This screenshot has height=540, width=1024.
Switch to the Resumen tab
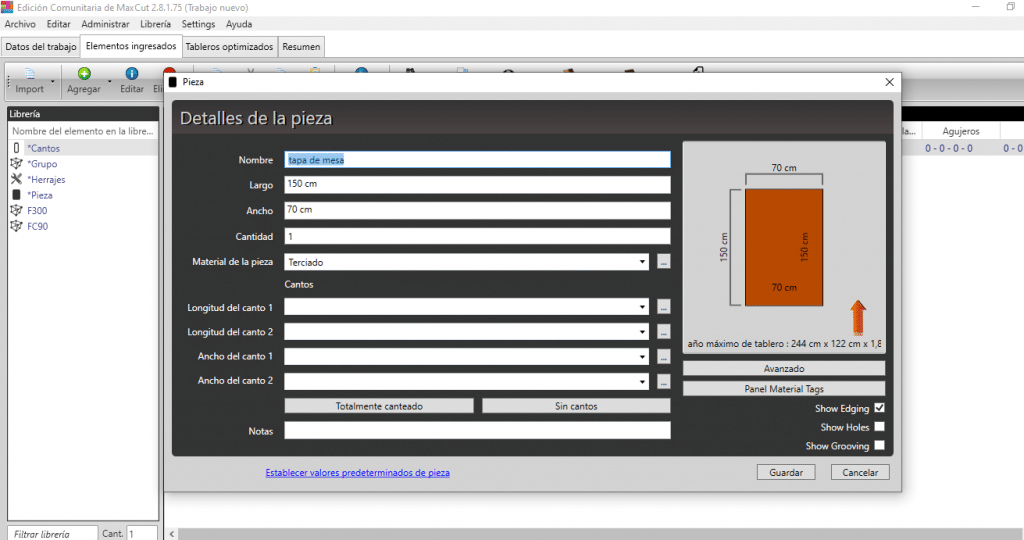pyautogui.click(x=301, y=47)
